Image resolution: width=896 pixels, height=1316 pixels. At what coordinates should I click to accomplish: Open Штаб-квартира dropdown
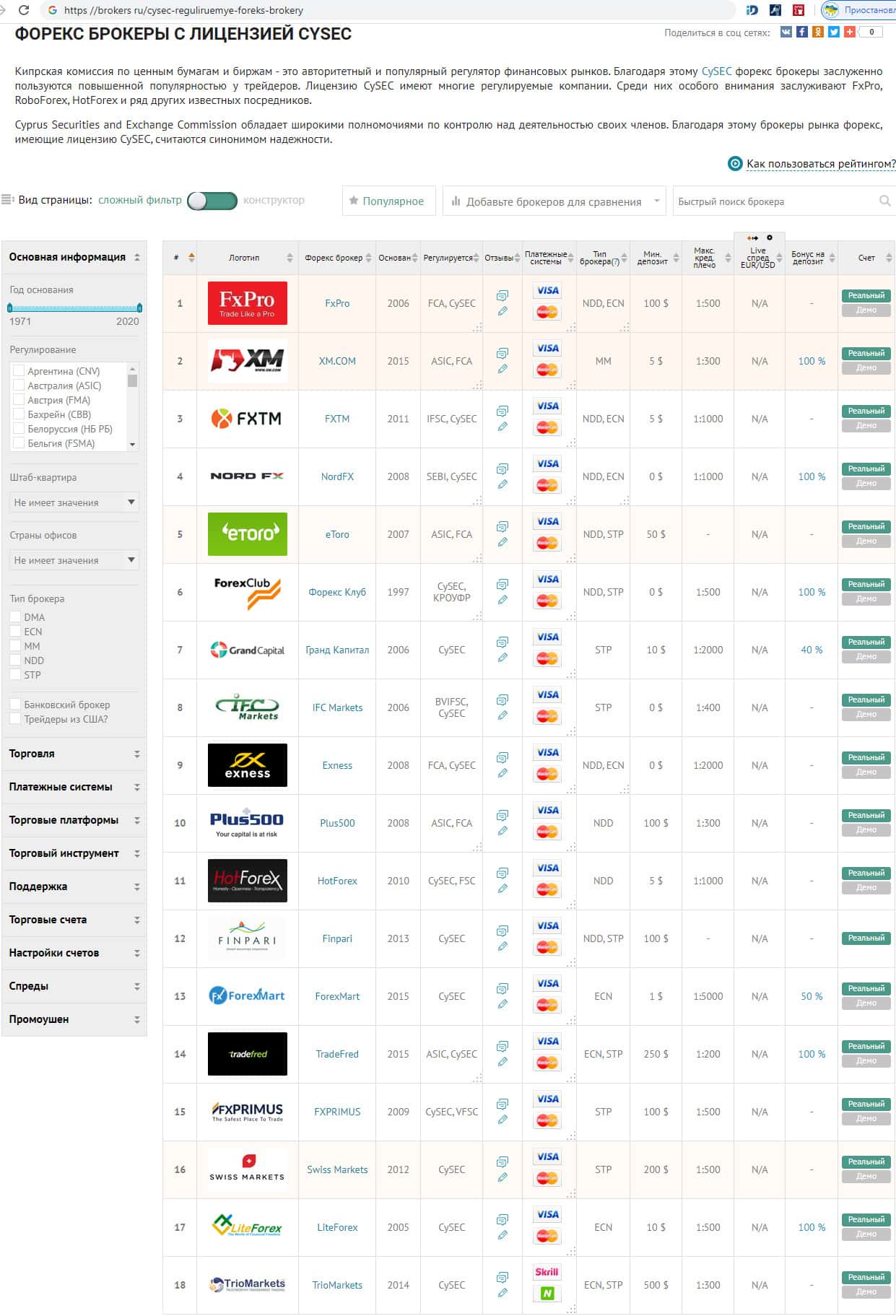click(74, 502)
